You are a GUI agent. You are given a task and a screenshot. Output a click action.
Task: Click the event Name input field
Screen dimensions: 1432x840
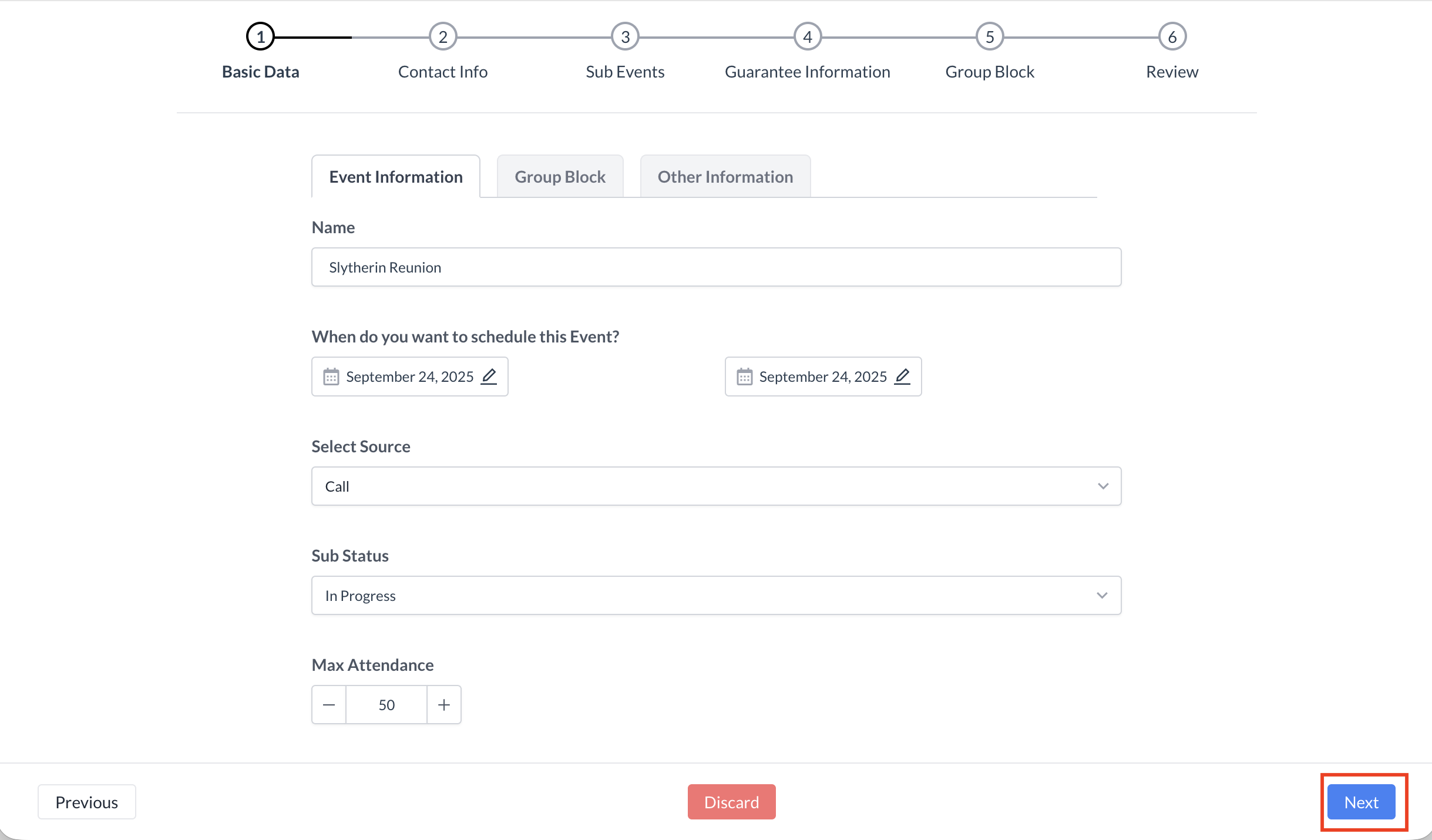pos(716,267)
